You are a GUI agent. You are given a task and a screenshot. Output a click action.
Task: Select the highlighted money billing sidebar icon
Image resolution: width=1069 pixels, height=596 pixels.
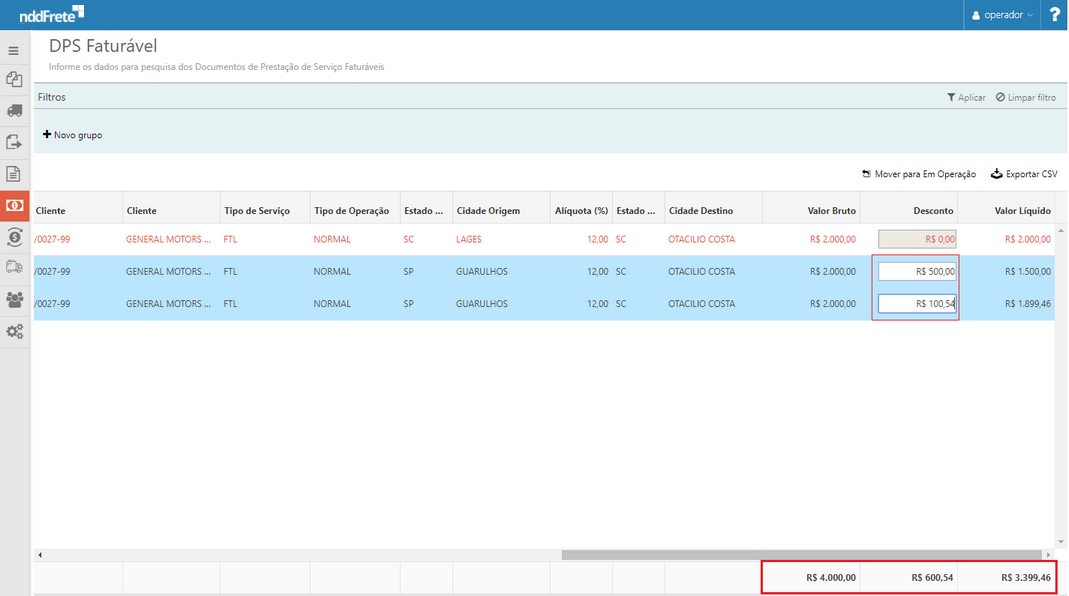coord(15,205)
